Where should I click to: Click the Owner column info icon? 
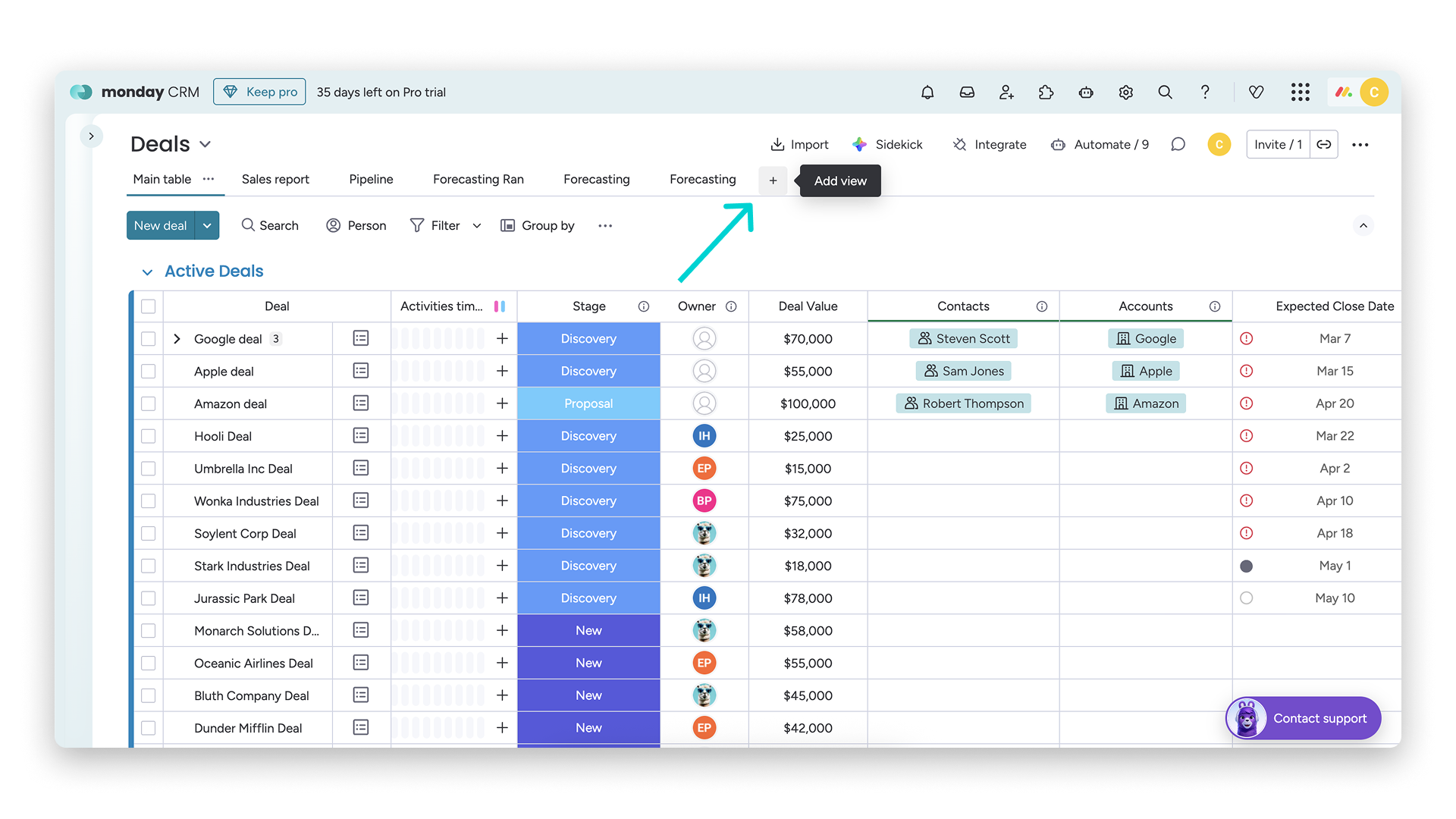pyautogui.click(x=731, y=306)
